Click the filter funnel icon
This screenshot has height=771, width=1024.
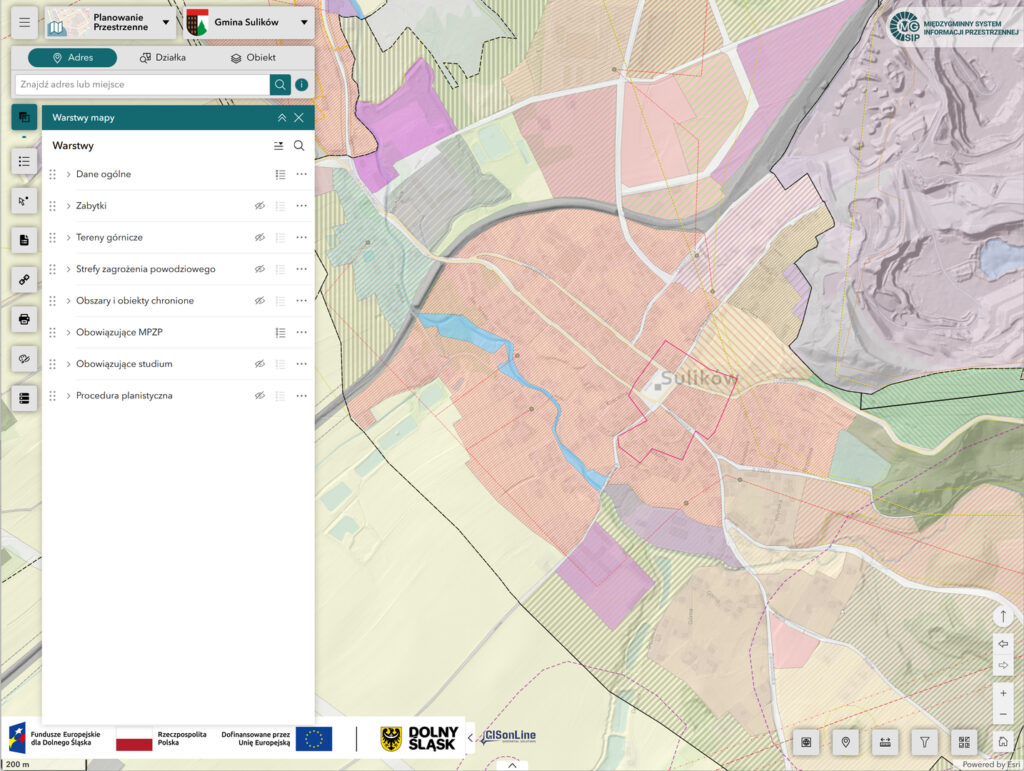pos(925,742)
